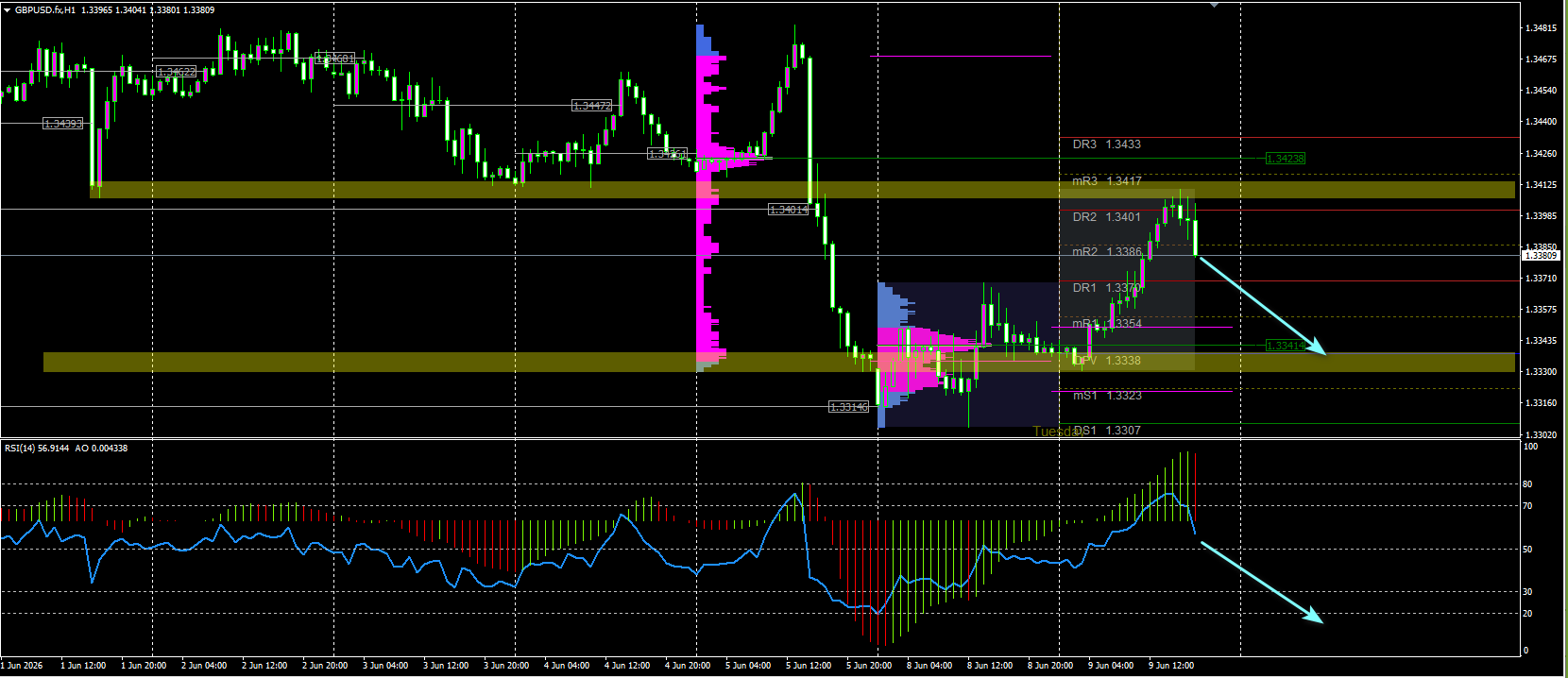Screen dimensions: 1568x678
Task: Click the DPV 1.3338 pivot label
Action: click(1106, 361)
